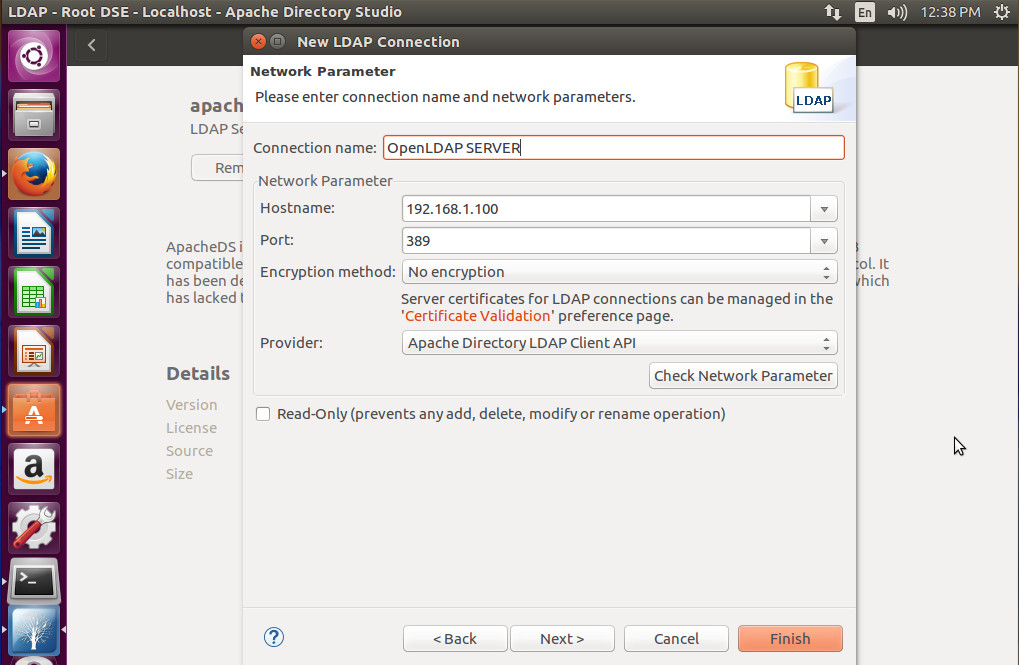Open the Amazon launcher icon
The height and width of the screenshot is (665, 1019).
click(x=35, y=468)
